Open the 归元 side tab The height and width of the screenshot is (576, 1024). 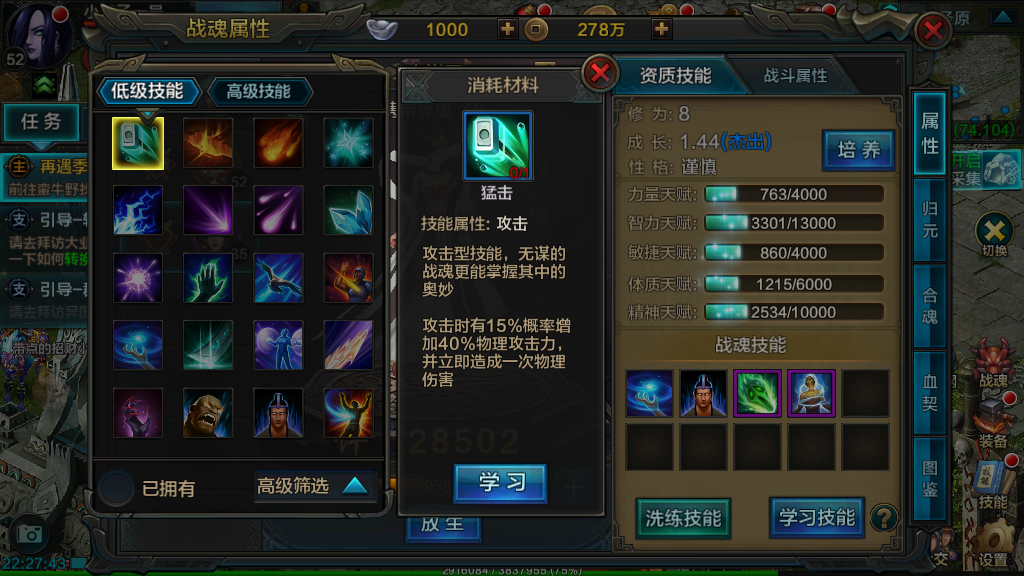point(929,219)
